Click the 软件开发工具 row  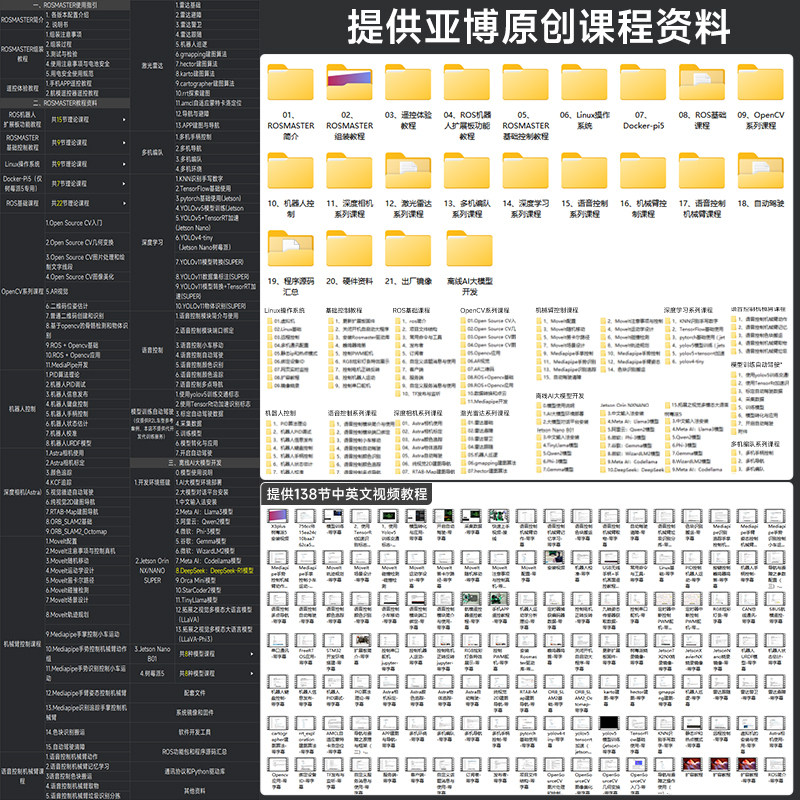195,732
